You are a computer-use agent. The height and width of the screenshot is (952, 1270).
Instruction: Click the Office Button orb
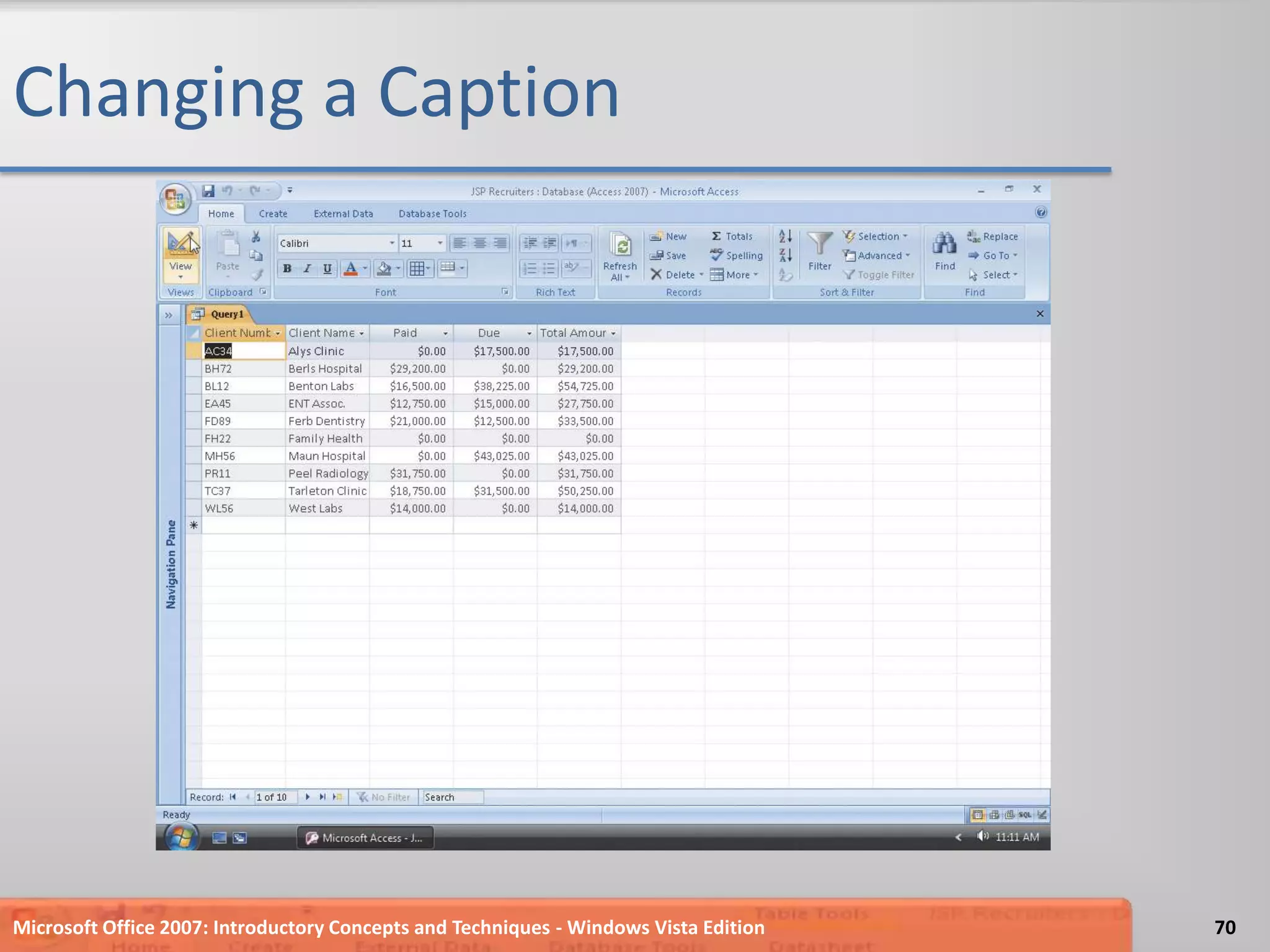175,200
